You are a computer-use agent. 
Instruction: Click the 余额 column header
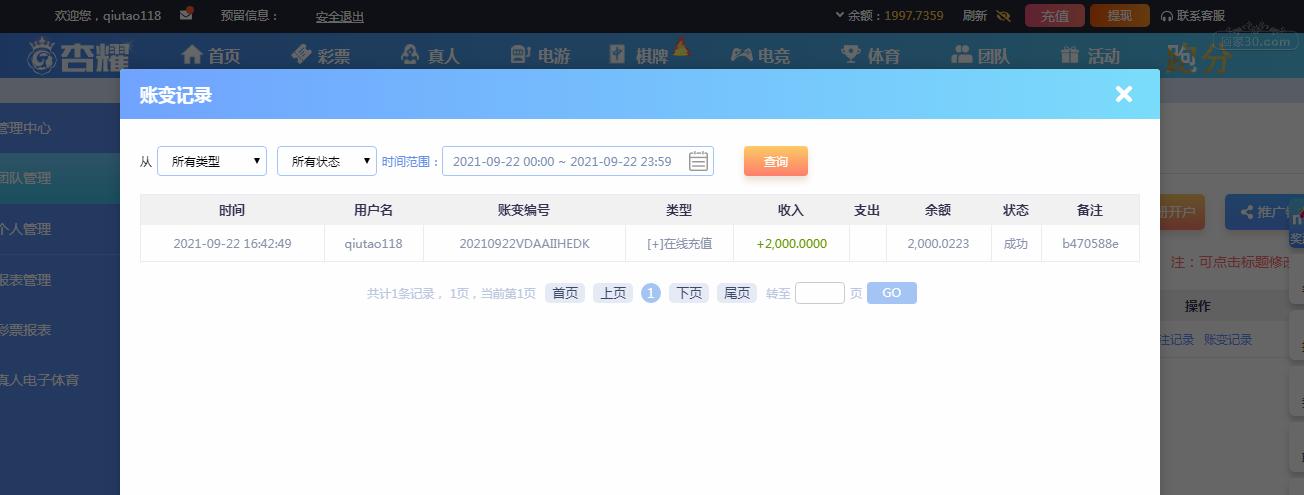tap(938, 210)
